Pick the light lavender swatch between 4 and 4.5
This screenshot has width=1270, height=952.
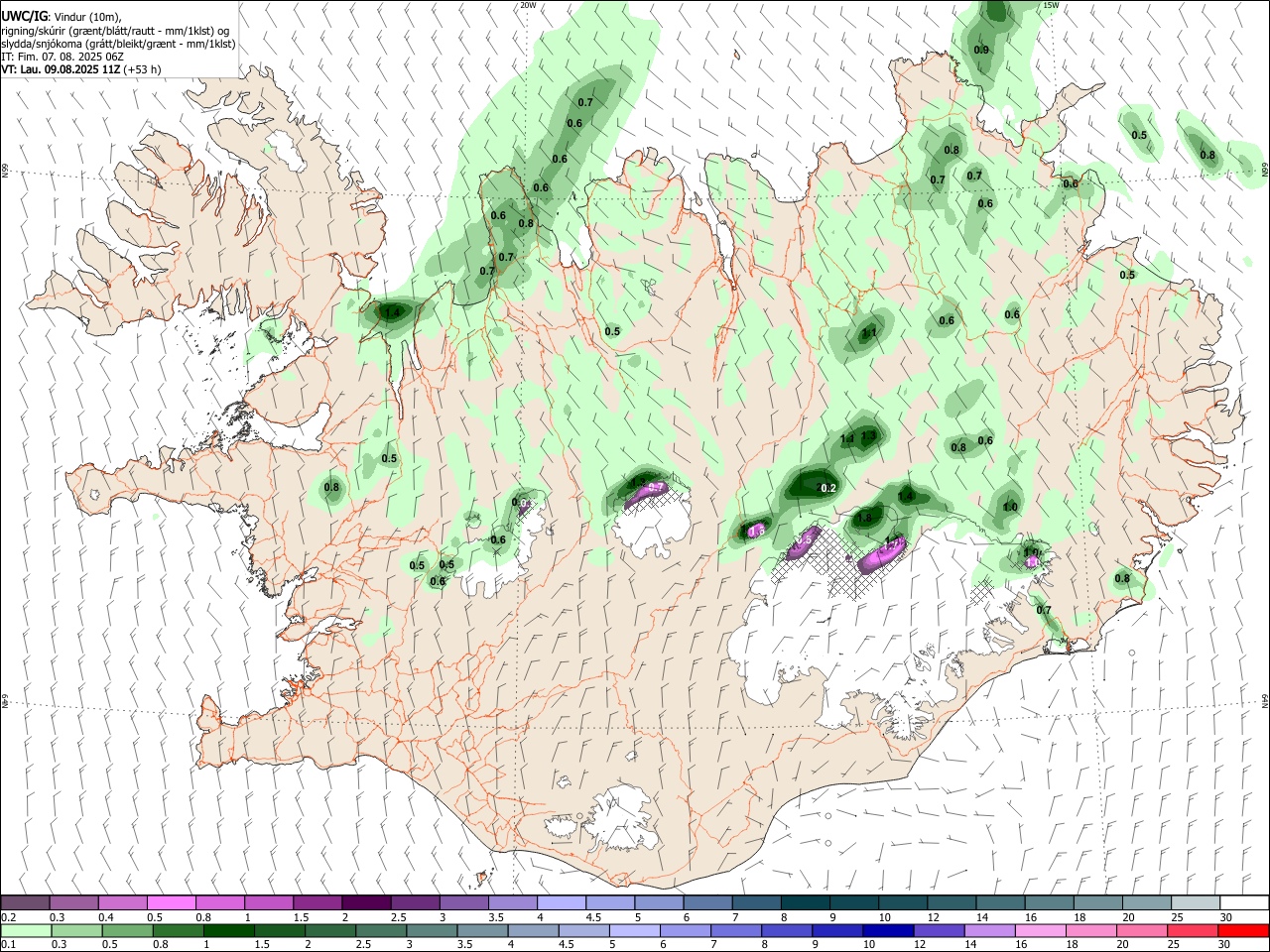coord(562,902)
